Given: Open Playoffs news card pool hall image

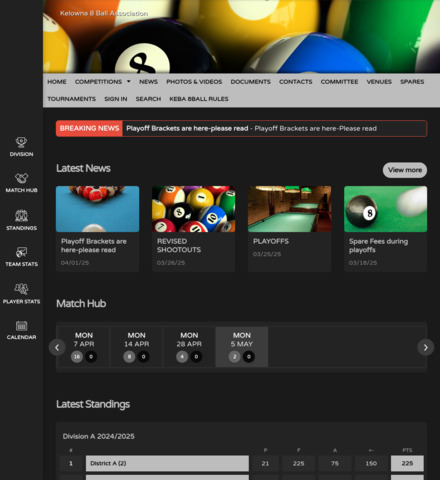Looking at the screenshot, I should tap(290, 209).
